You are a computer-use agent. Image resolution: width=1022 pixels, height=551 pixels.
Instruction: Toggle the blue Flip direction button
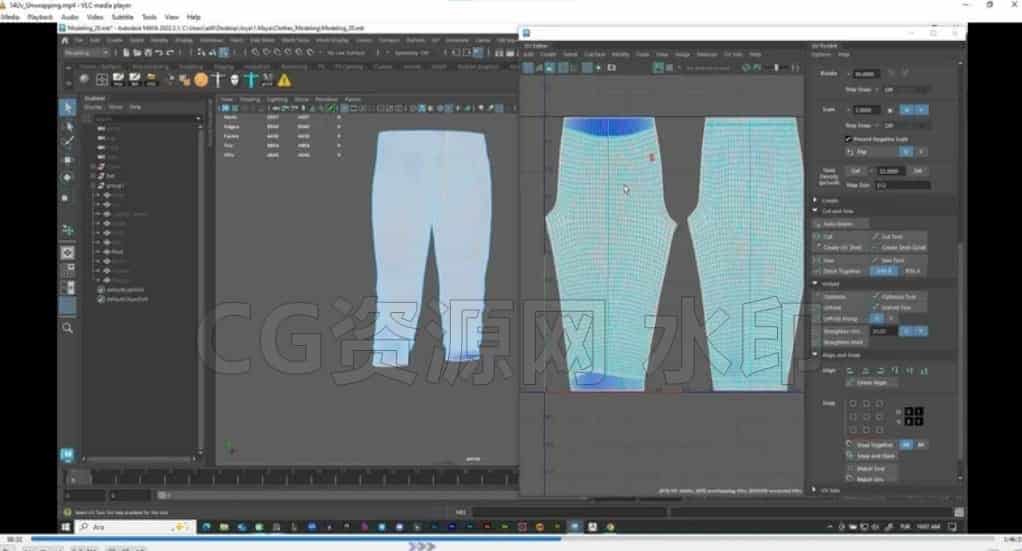pos(906,151)
